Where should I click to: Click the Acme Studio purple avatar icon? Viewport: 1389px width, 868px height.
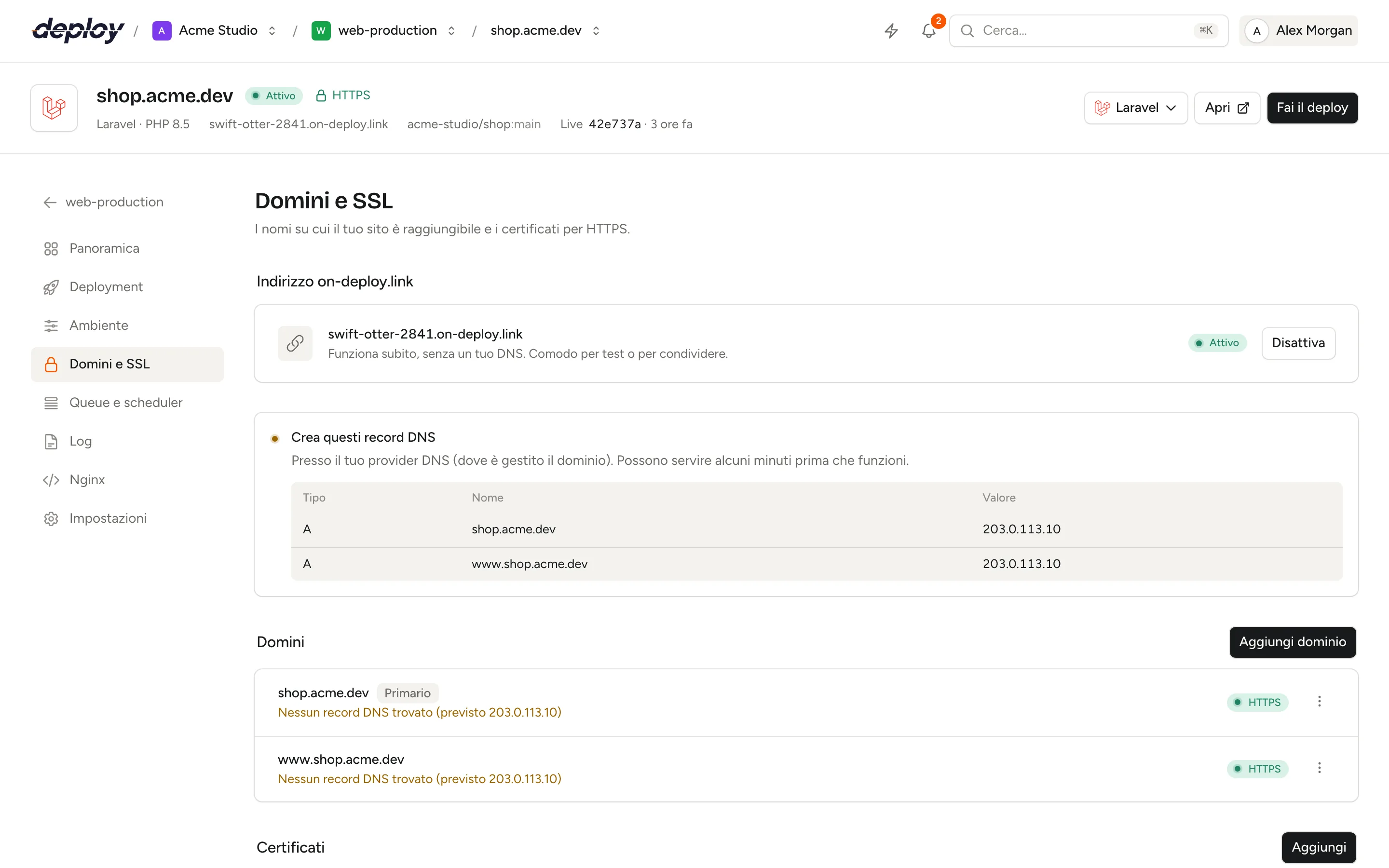162,30
